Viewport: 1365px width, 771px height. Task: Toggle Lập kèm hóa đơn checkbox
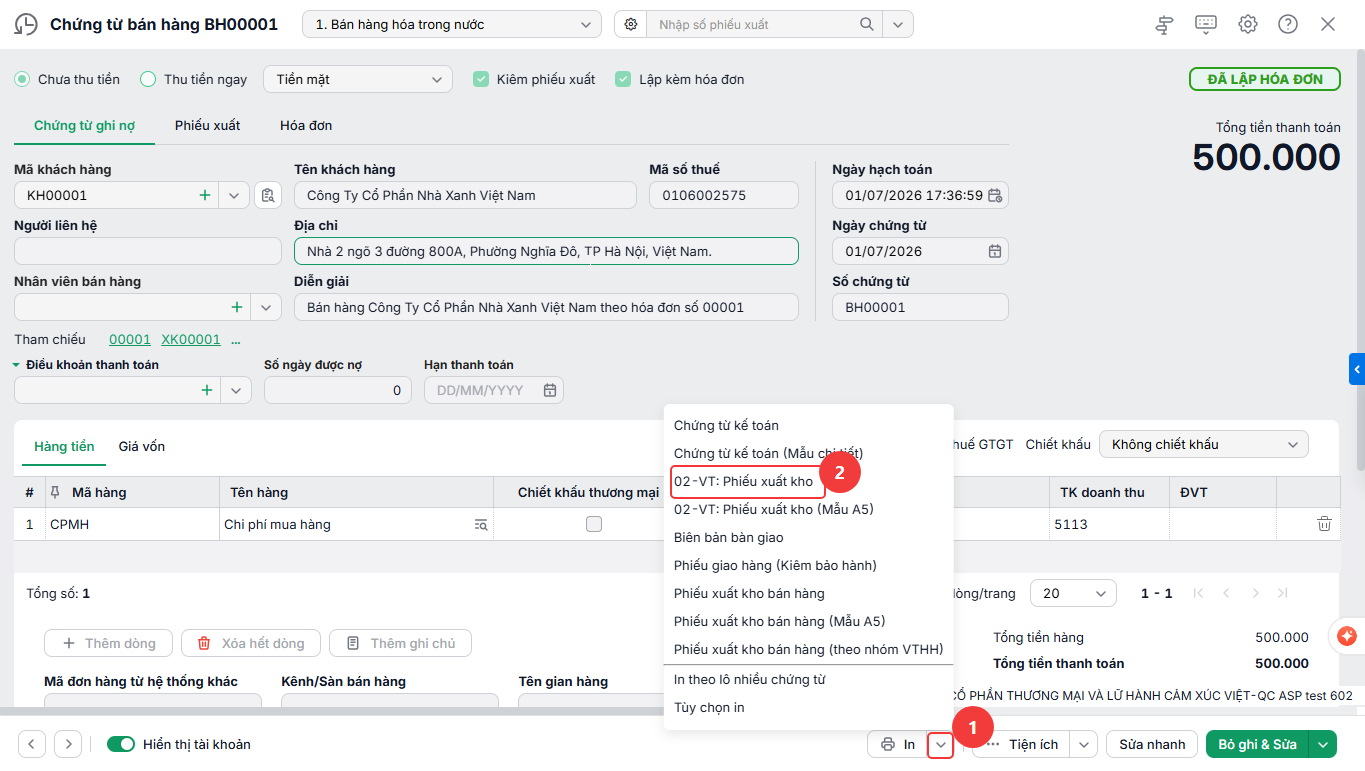[623, 79]
